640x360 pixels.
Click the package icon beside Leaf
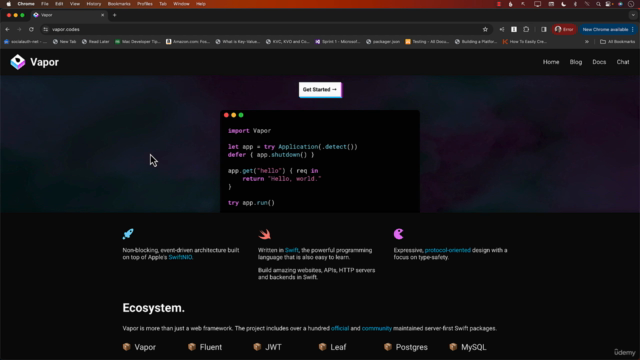tap(322, 347)
